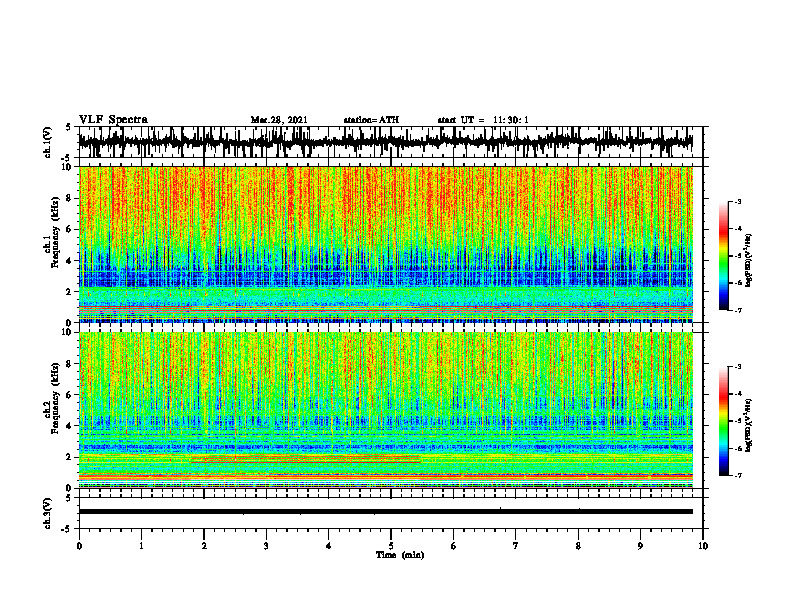792x612 pixels.
Task: Click the ch.3 flat black trace
Action: pos(386,512)
